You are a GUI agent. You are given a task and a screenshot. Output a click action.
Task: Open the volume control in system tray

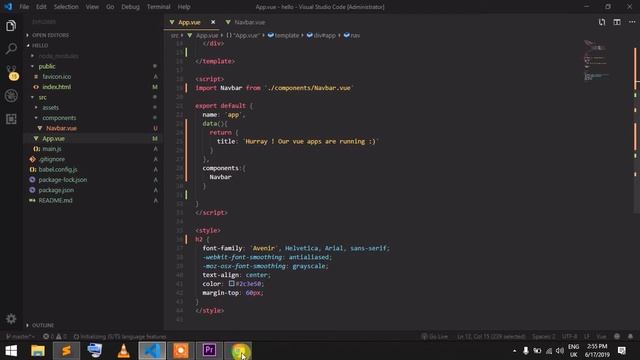click(x=560, y=351)
